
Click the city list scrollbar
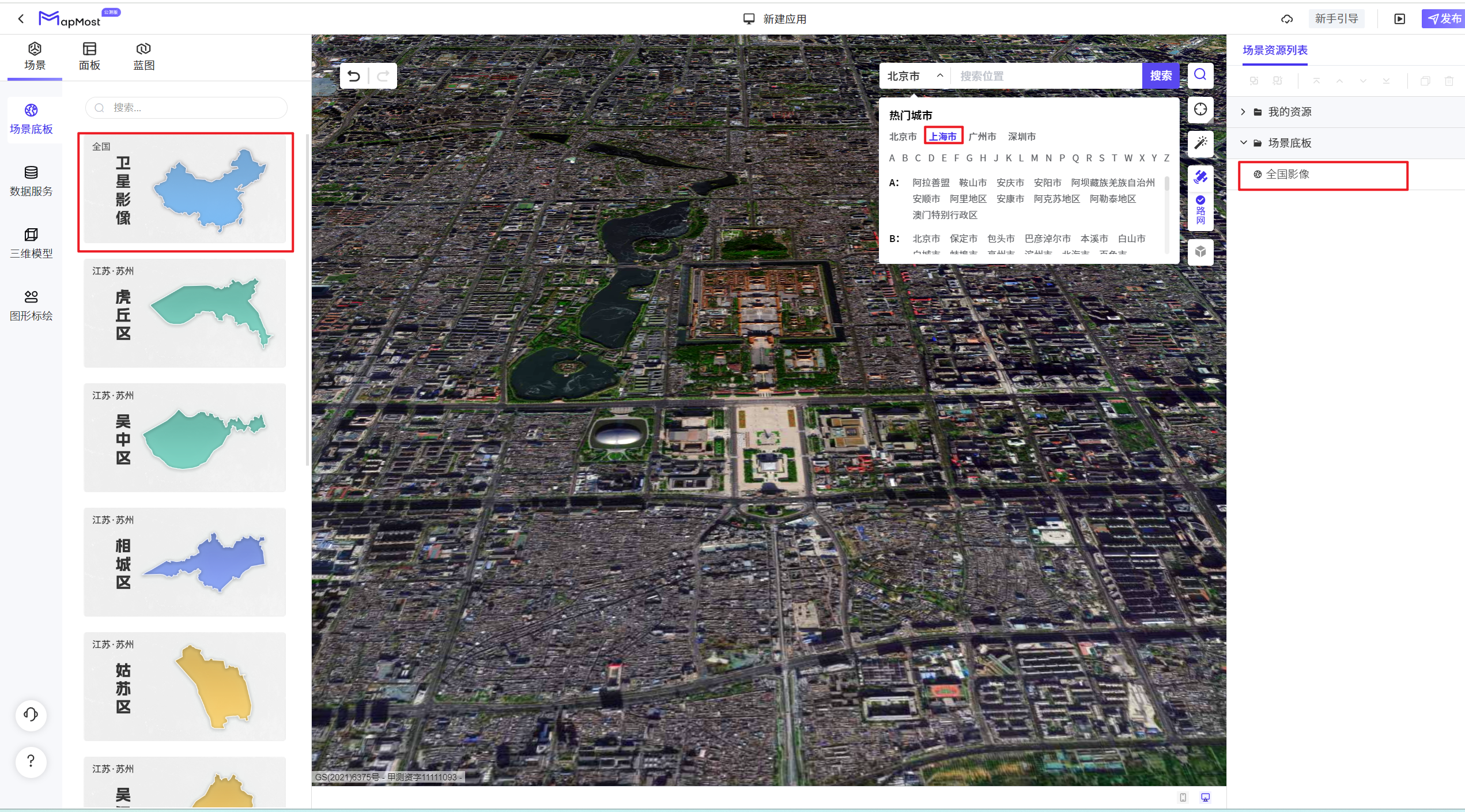click(1166, 184)
